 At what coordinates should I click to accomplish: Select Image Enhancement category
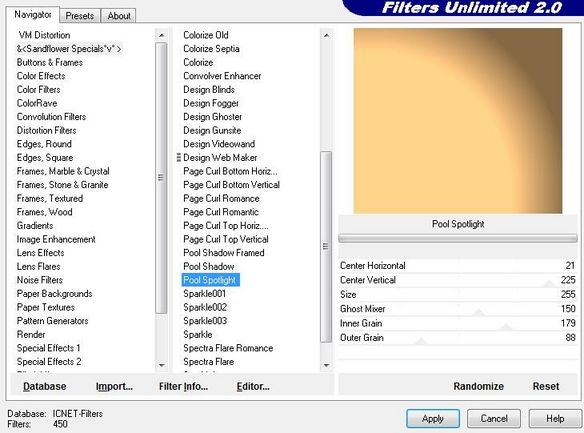click(56, 239)
